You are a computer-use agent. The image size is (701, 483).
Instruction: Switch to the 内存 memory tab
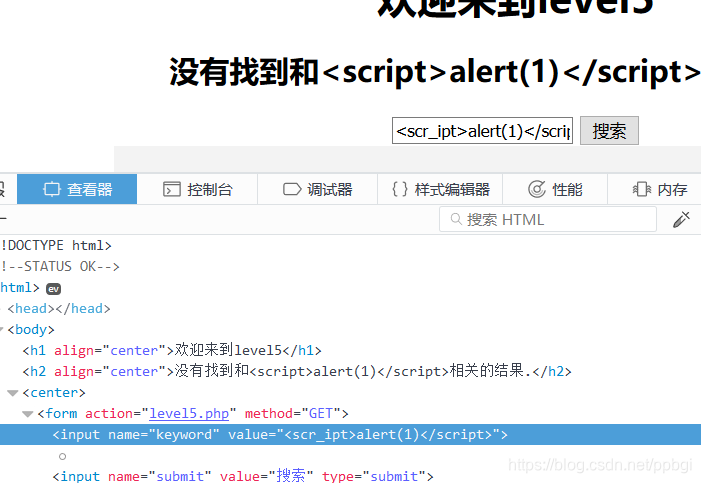(x=659, y=189)
